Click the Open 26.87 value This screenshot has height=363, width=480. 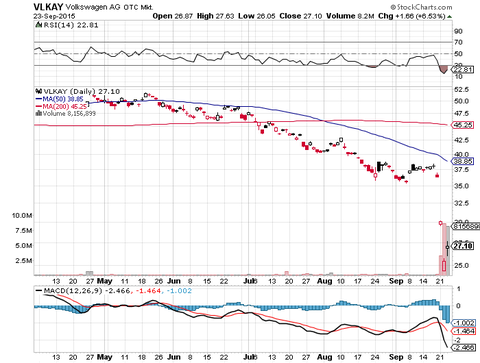pos(173,16)
